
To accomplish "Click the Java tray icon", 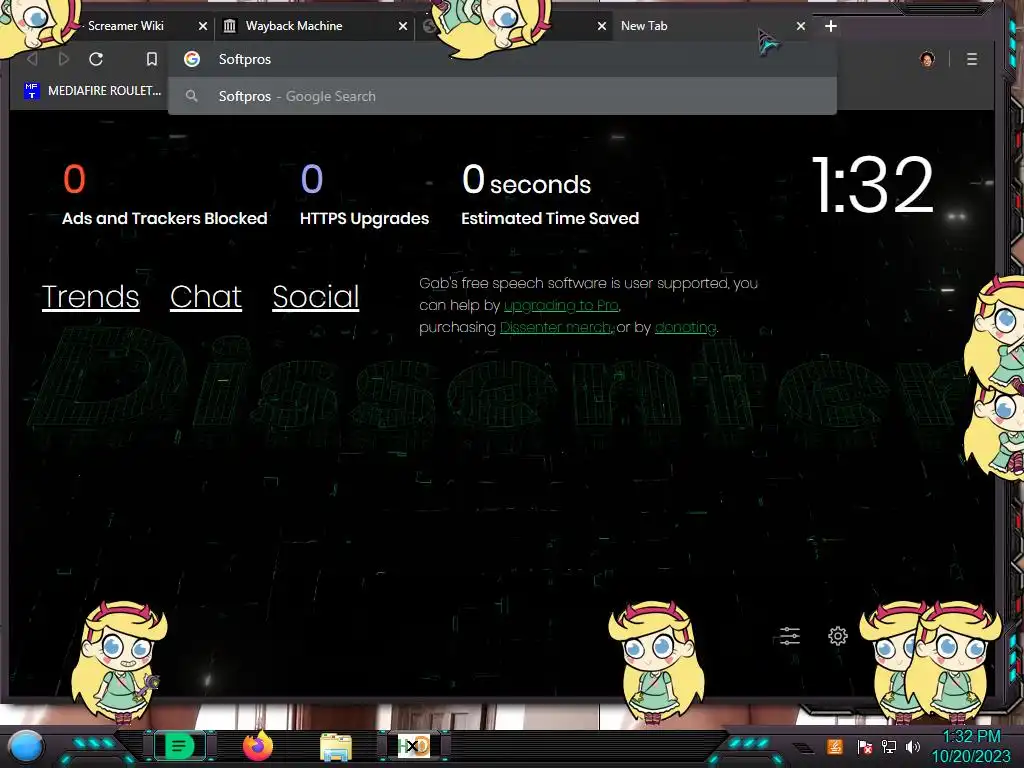I will click(835, 746).
